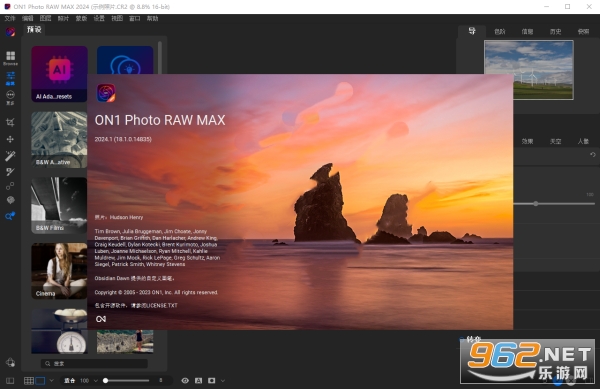600x389 pixels.
Task: Switch to the Info (信息) tab
Action: [527, 32]
